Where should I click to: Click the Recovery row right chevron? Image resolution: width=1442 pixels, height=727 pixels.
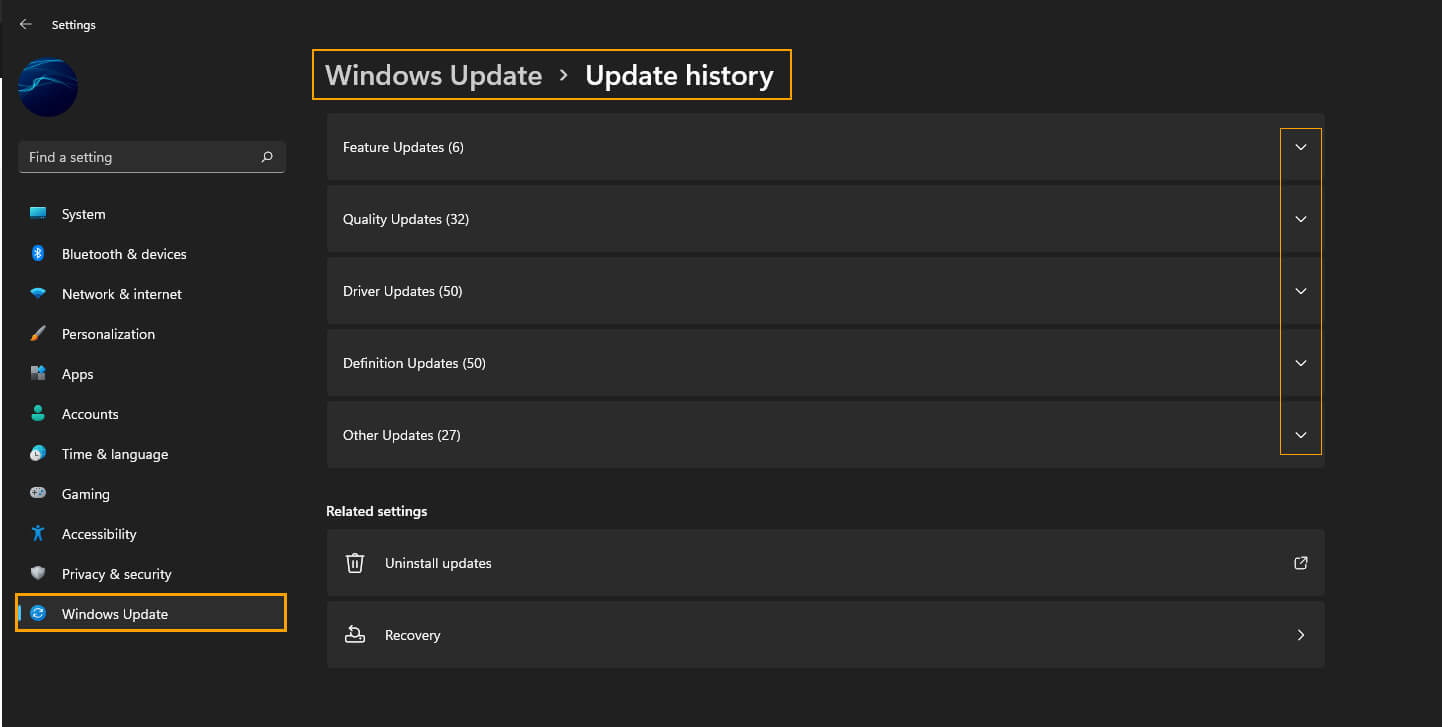point(1301,635)
